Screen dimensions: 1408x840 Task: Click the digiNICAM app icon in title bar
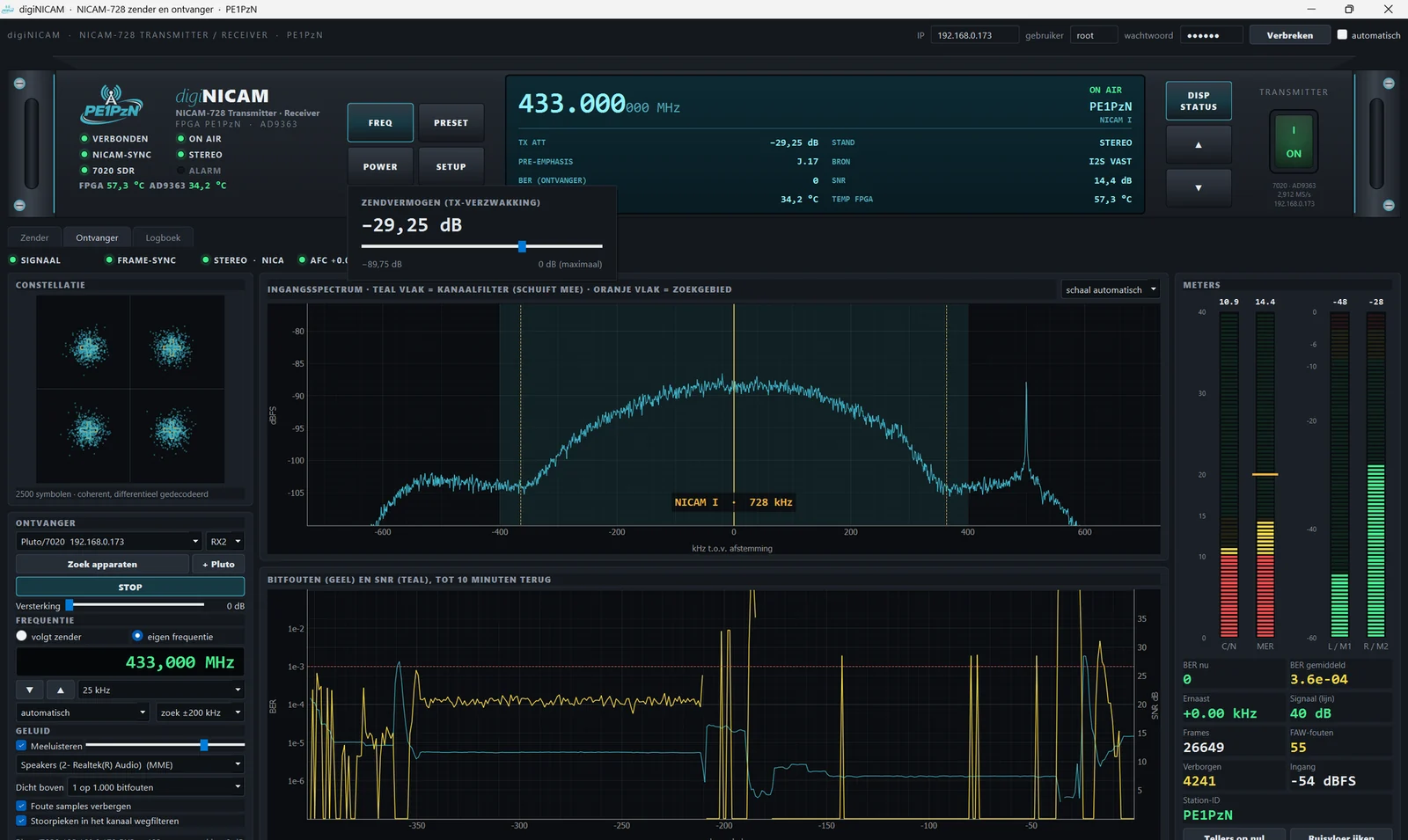[x=8, y=9]
